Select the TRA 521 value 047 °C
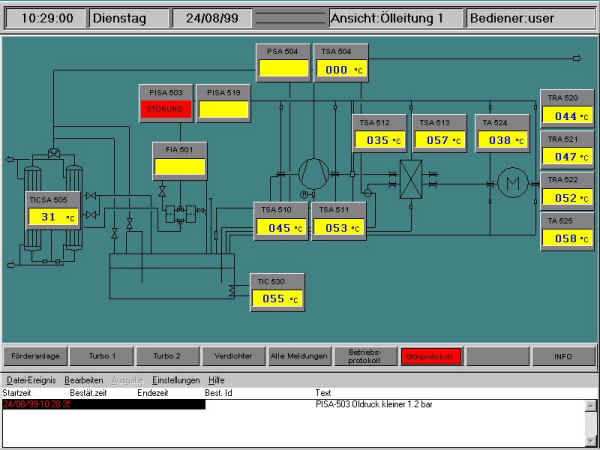Screen dimensions: 600x450 tap(567, 157)
